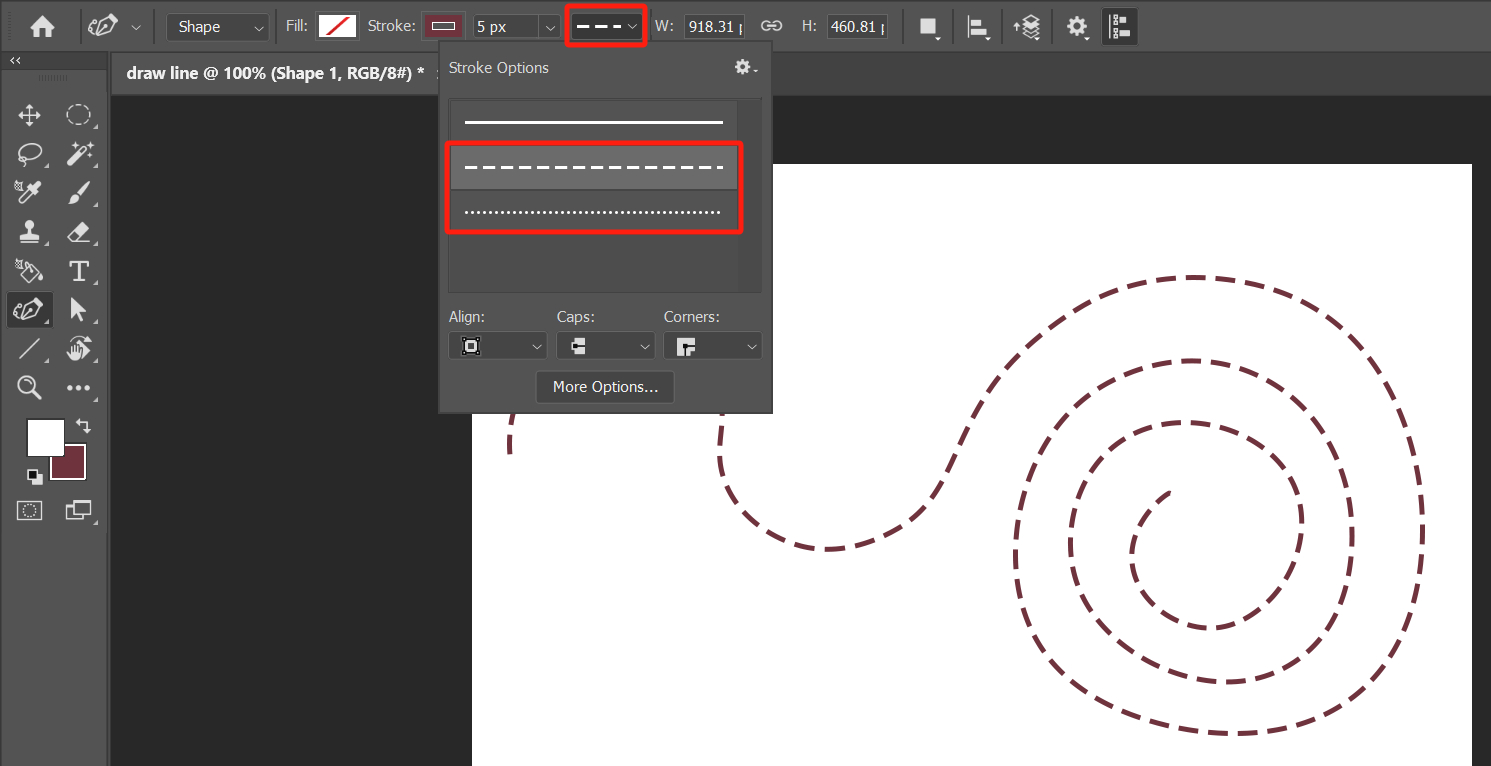This screenshot has height=766, width=1491.
Task: Select the Eyedropper tool
Action: click(29, 193)
